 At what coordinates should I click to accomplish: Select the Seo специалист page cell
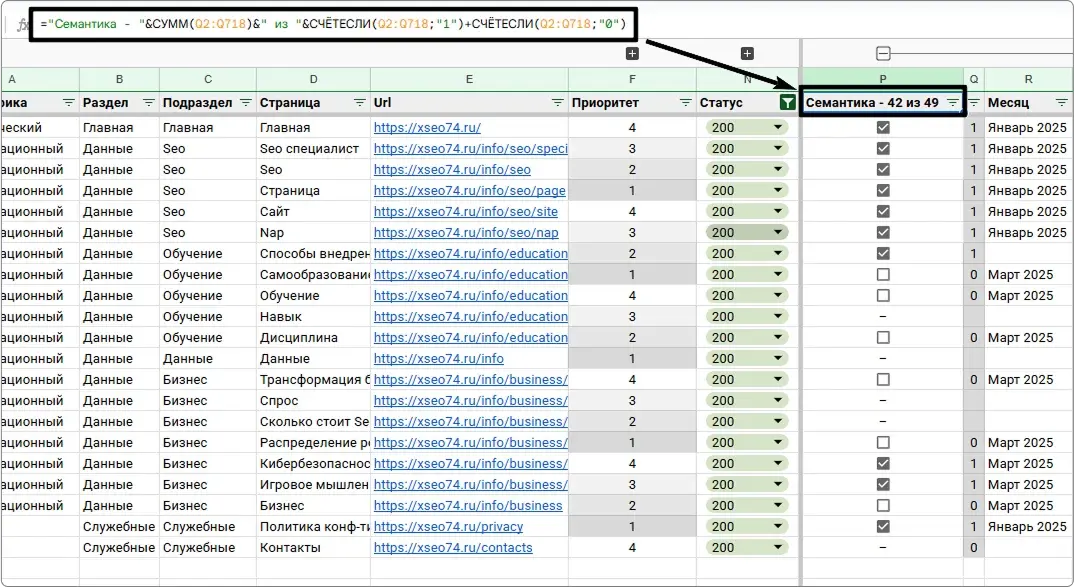pos(313,149)
